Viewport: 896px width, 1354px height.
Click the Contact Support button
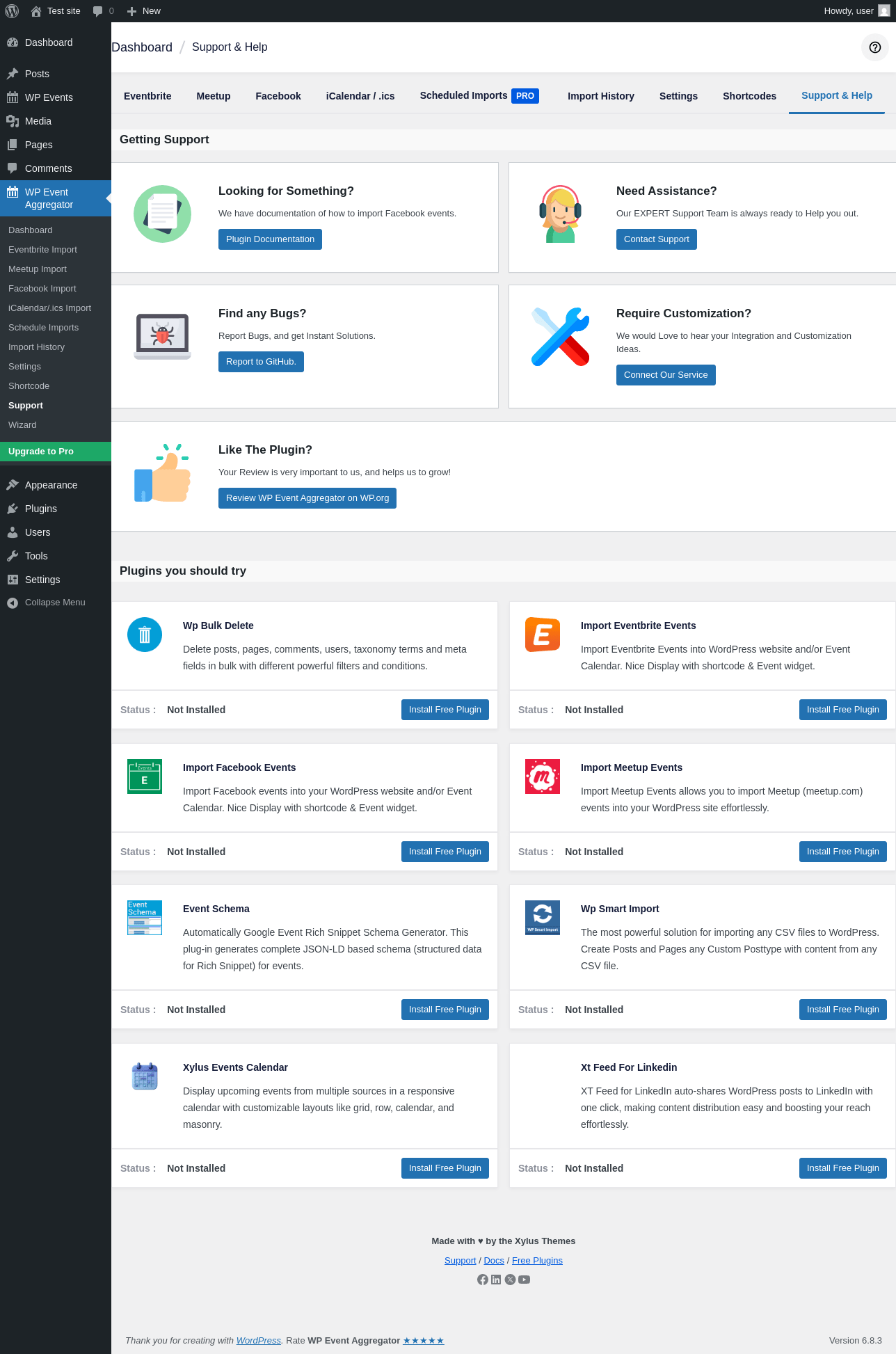click(x=657, y=239)
